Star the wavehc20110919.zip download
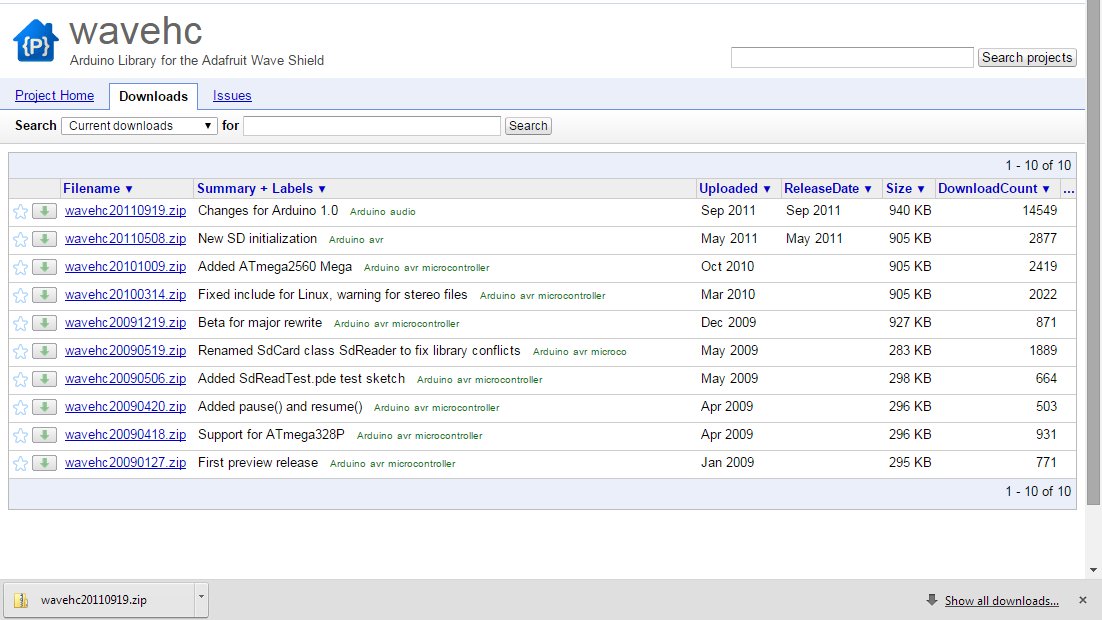 pyautogui.click(x=20, y=212)
